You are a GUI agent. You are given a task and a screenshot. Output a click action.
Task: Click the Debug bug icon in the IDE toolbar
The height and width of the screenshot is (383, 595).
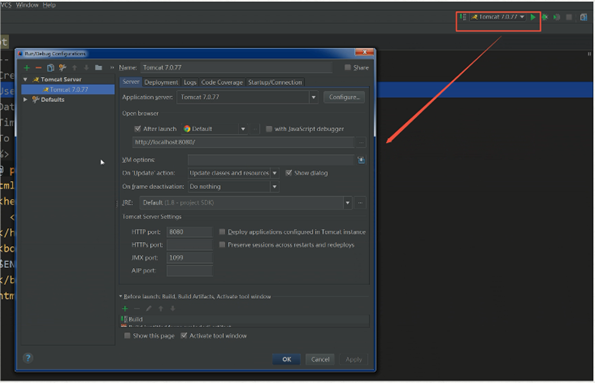[545, 17]
